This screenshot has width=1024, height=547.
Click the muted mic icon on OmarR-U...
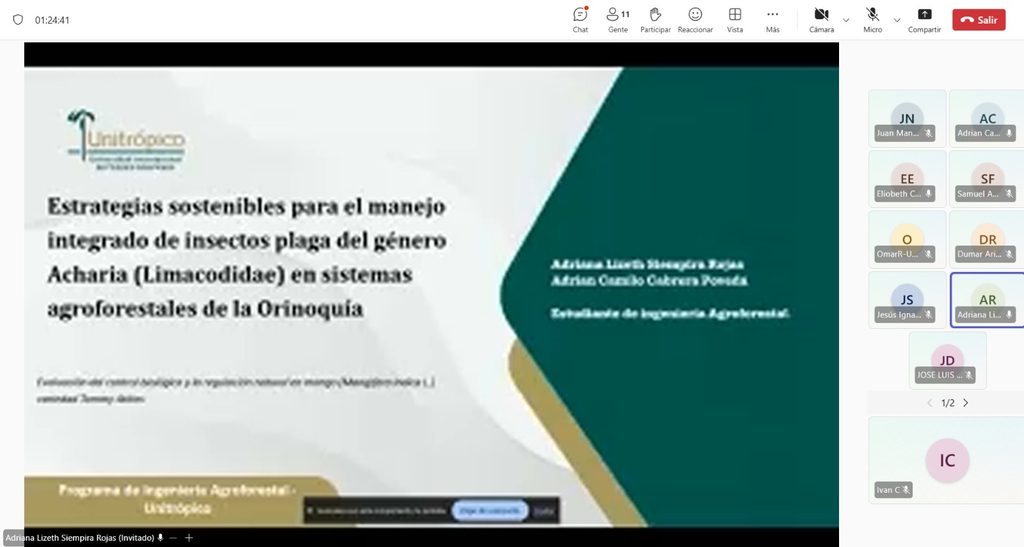pos(928,254)
